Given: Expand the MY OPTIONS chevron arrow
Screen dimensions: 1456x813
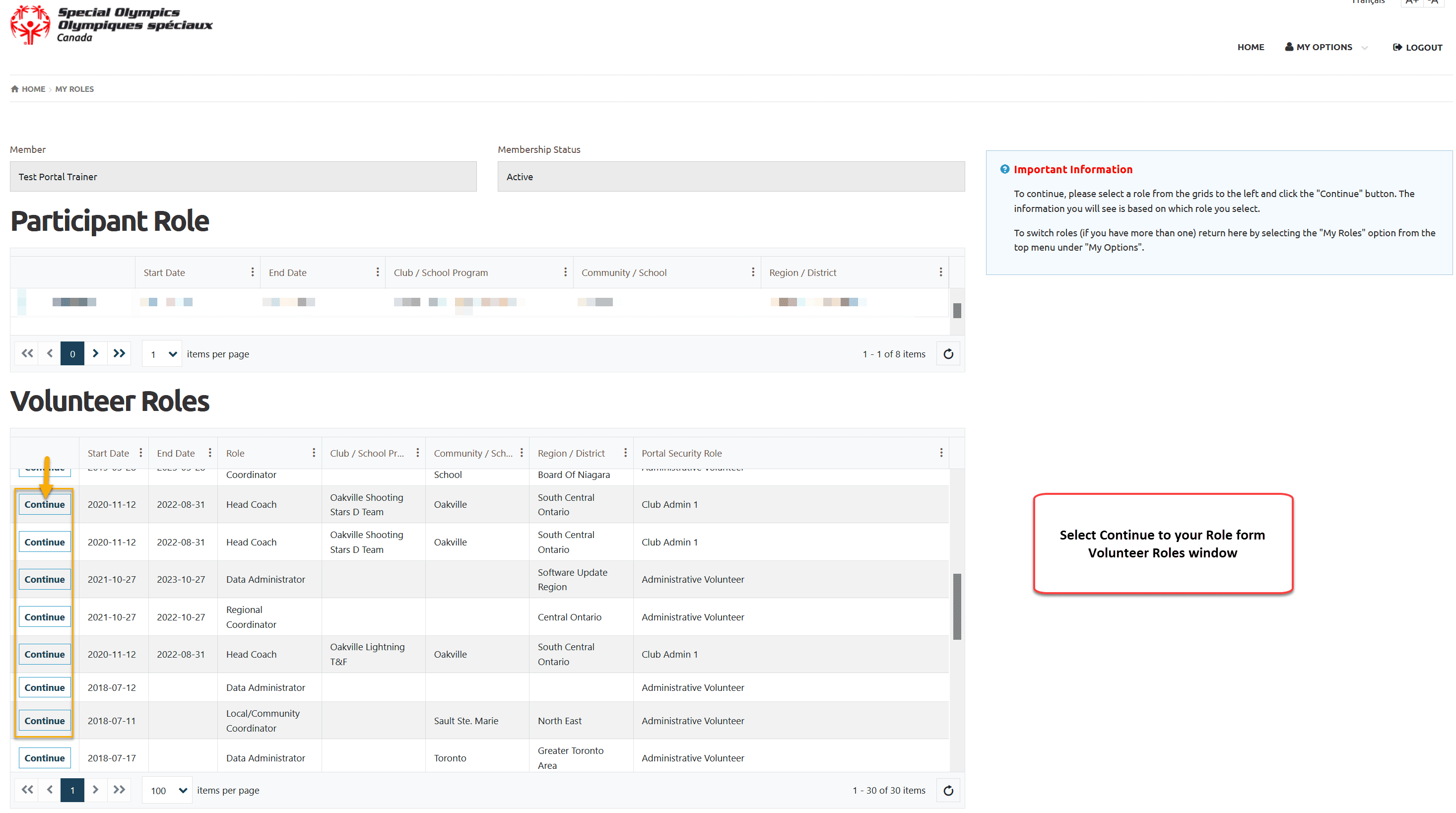Looking at the screenshot, I should tap(1364, 48).
